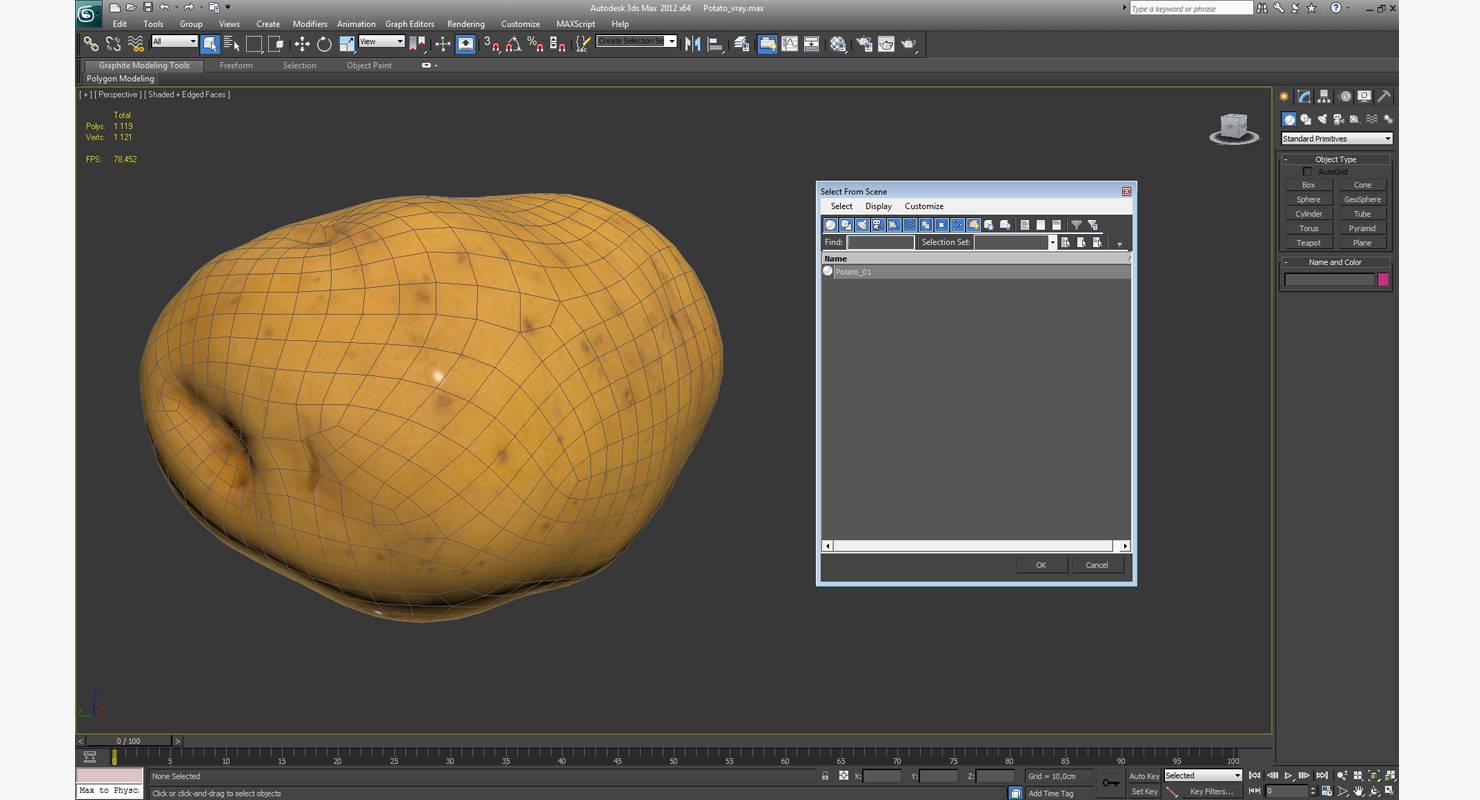Click the Key Filters button
This screenshot has width=1480, height=800.
(x=1211, y=792)
